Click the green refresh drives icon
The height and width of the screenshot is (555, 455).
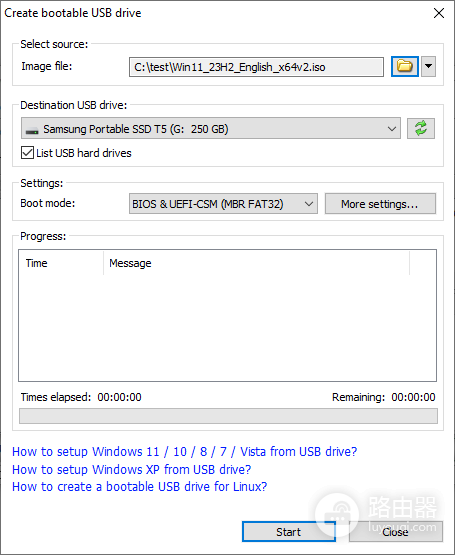pyautogui.click(x=421, y=128)
